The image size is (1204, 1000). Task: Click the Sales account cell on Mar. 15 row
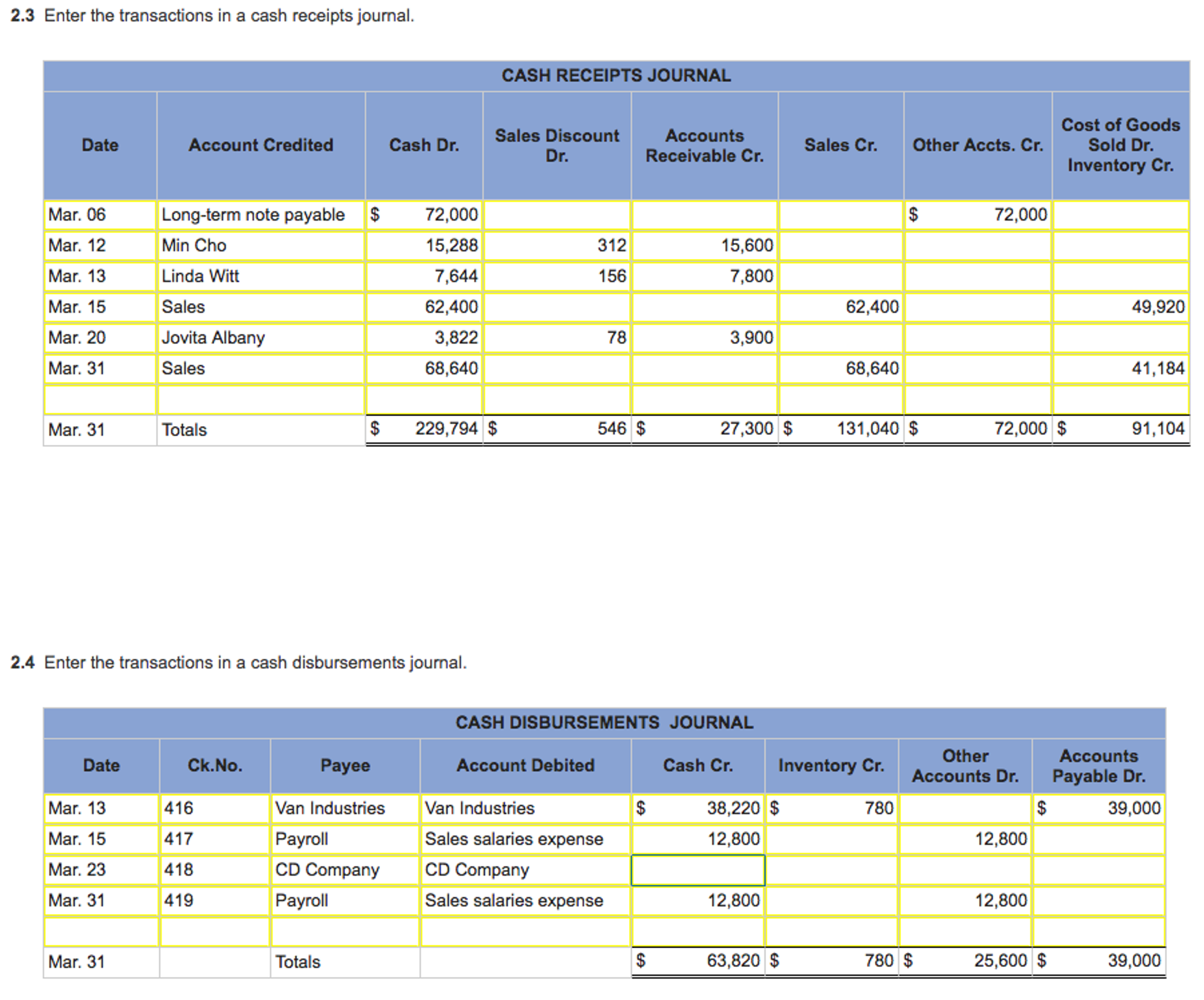click(261, 307)
